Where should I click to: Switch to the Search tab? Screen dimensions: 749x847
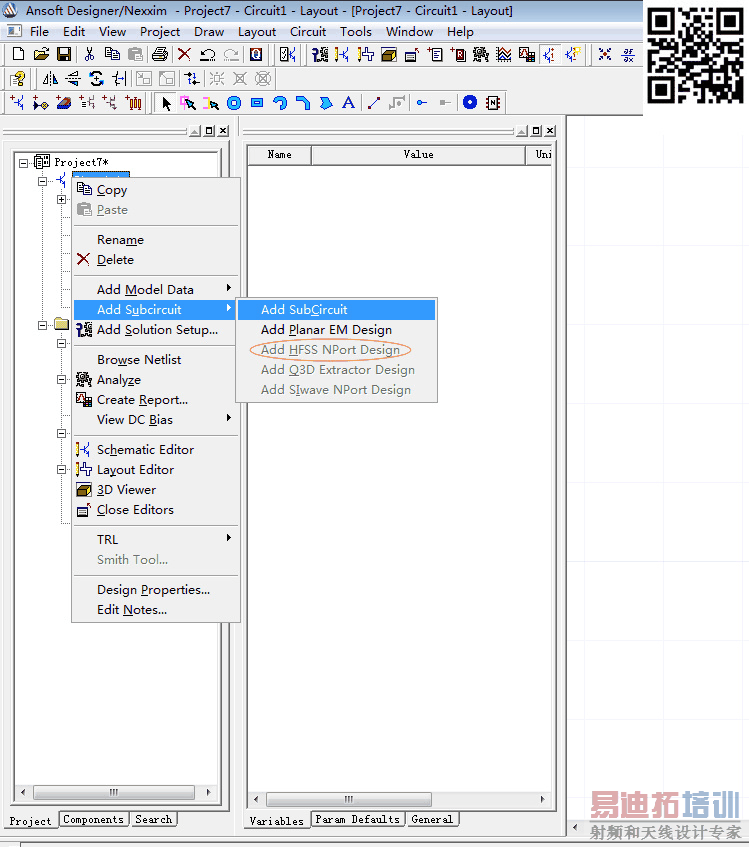pos(153,819)
